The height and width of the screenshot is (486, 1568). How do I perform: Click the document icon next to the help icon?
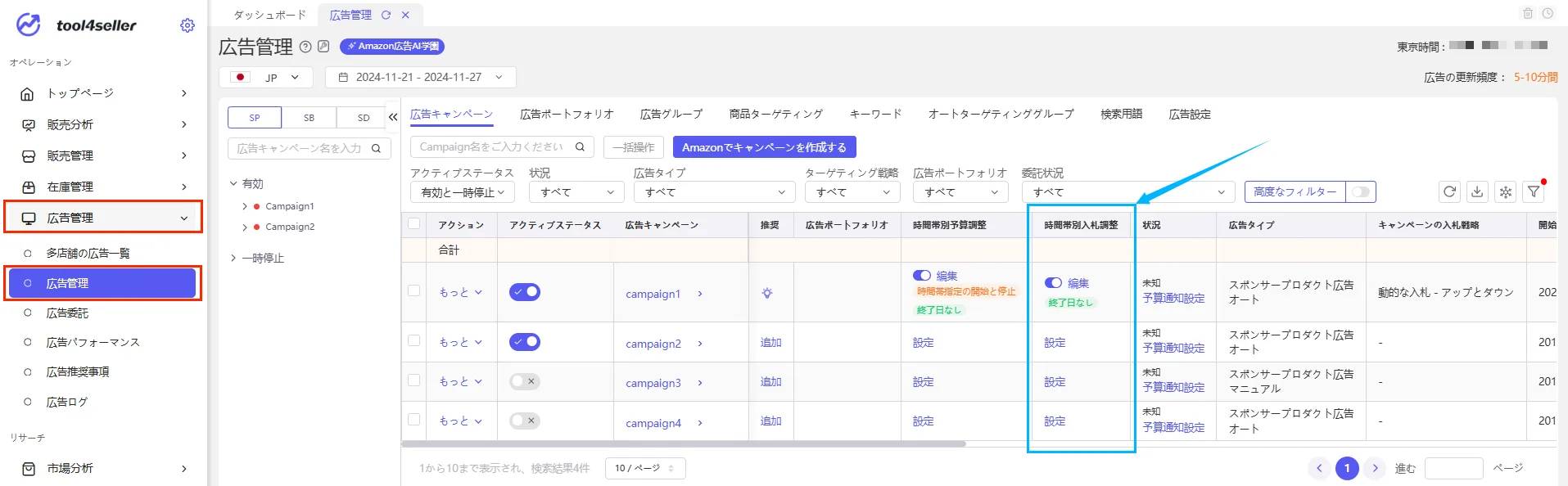coord(323,47)
